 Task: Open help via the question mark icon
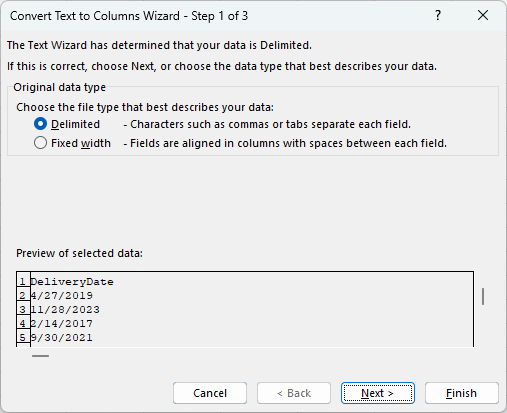tap(438, 15)
